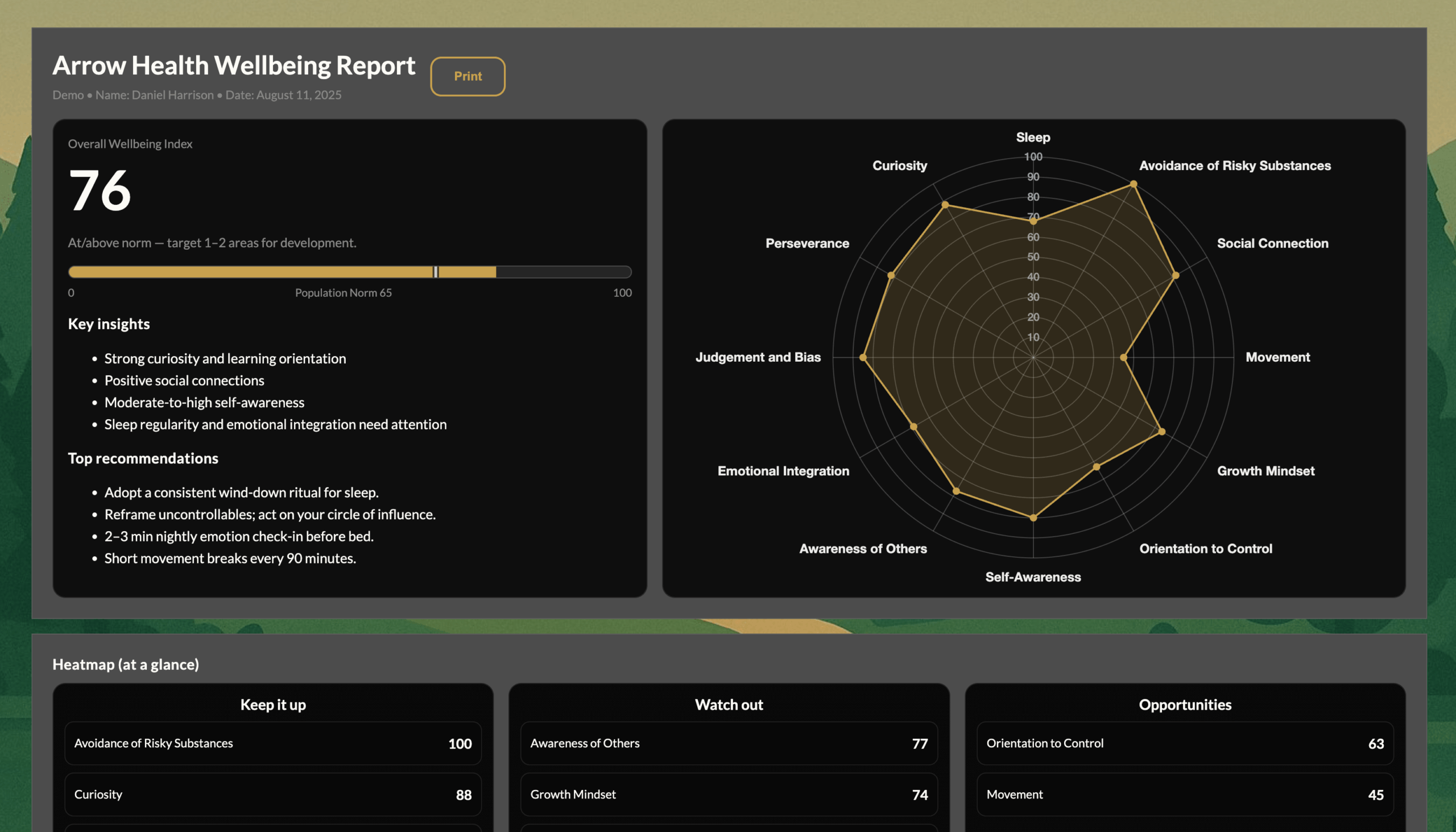This screenshot has height=832, width=1456.
Task: Select the Overall Wellbeing Index score 76
Action: tap(100, 191)
